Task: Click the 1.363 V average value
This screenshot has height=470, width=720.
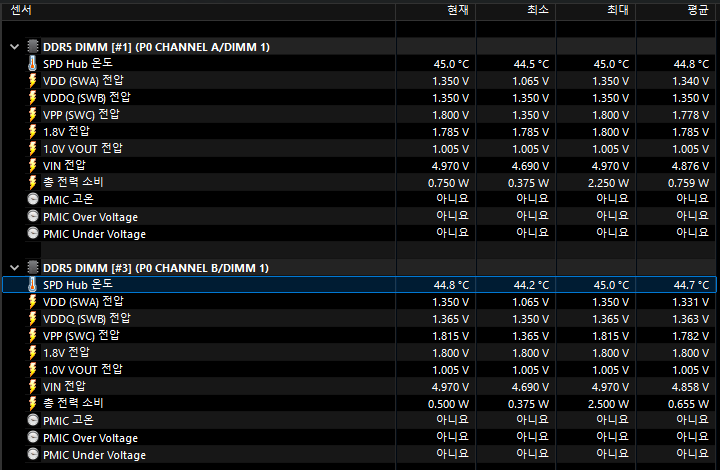Action: pos(691,319)
